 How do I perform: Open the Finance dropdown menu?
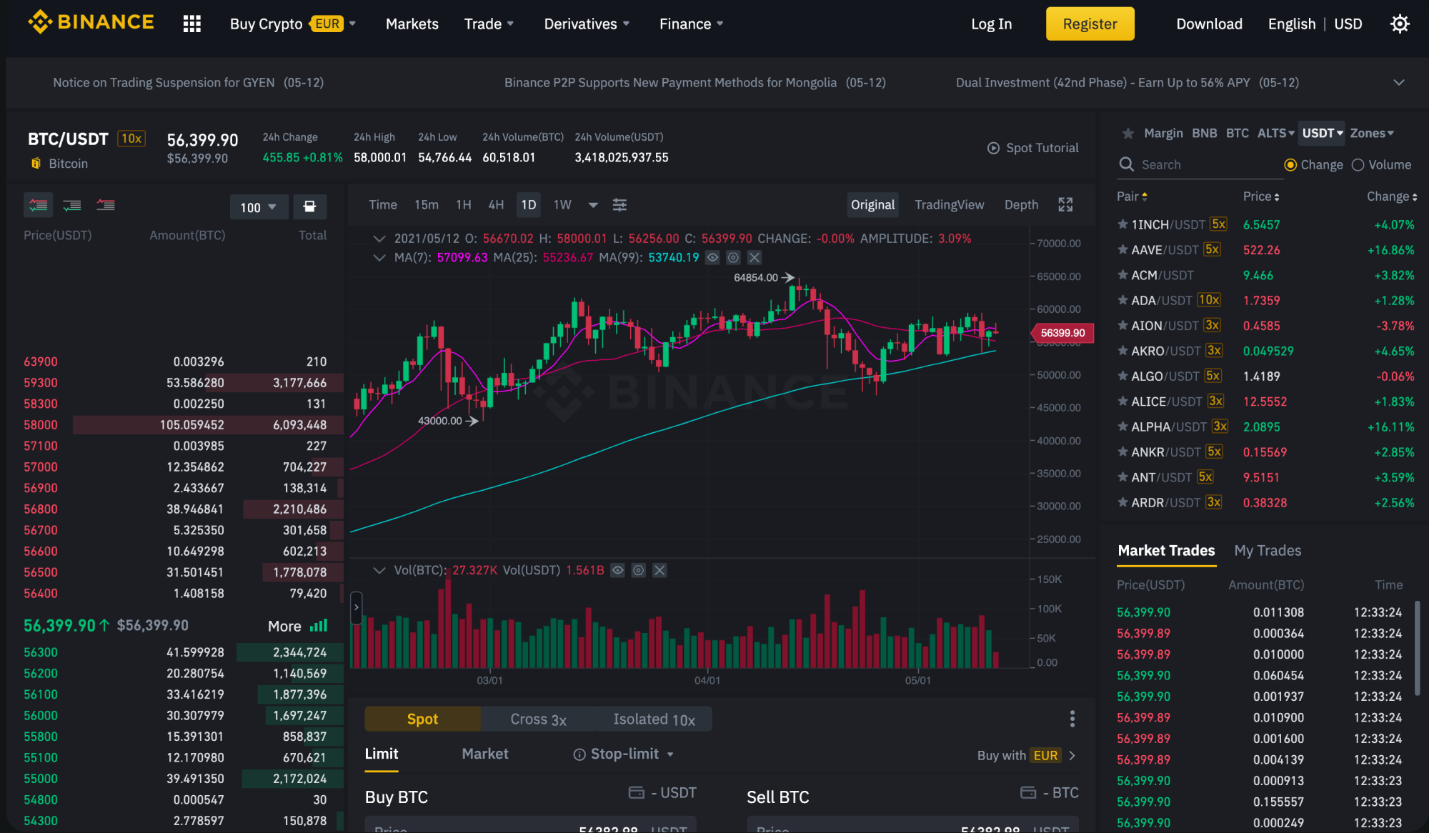[x=691, y=24]
